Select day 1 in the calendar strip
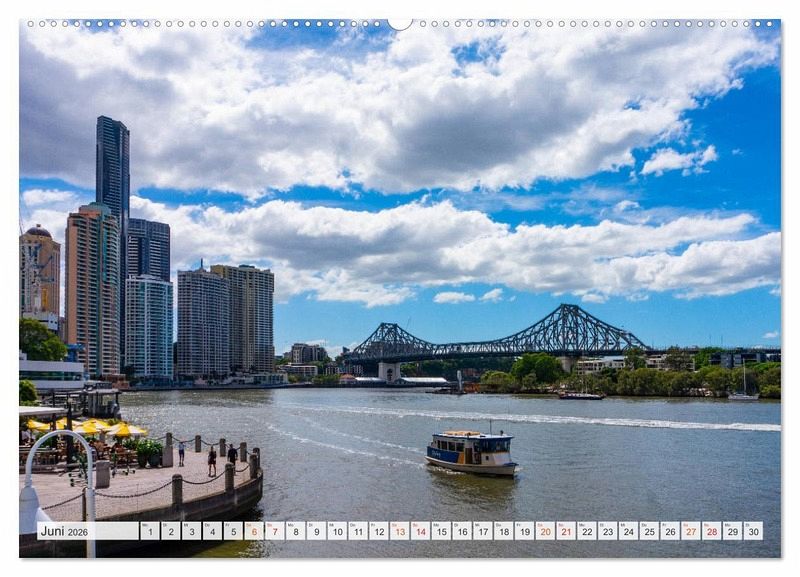 point(149,531)
